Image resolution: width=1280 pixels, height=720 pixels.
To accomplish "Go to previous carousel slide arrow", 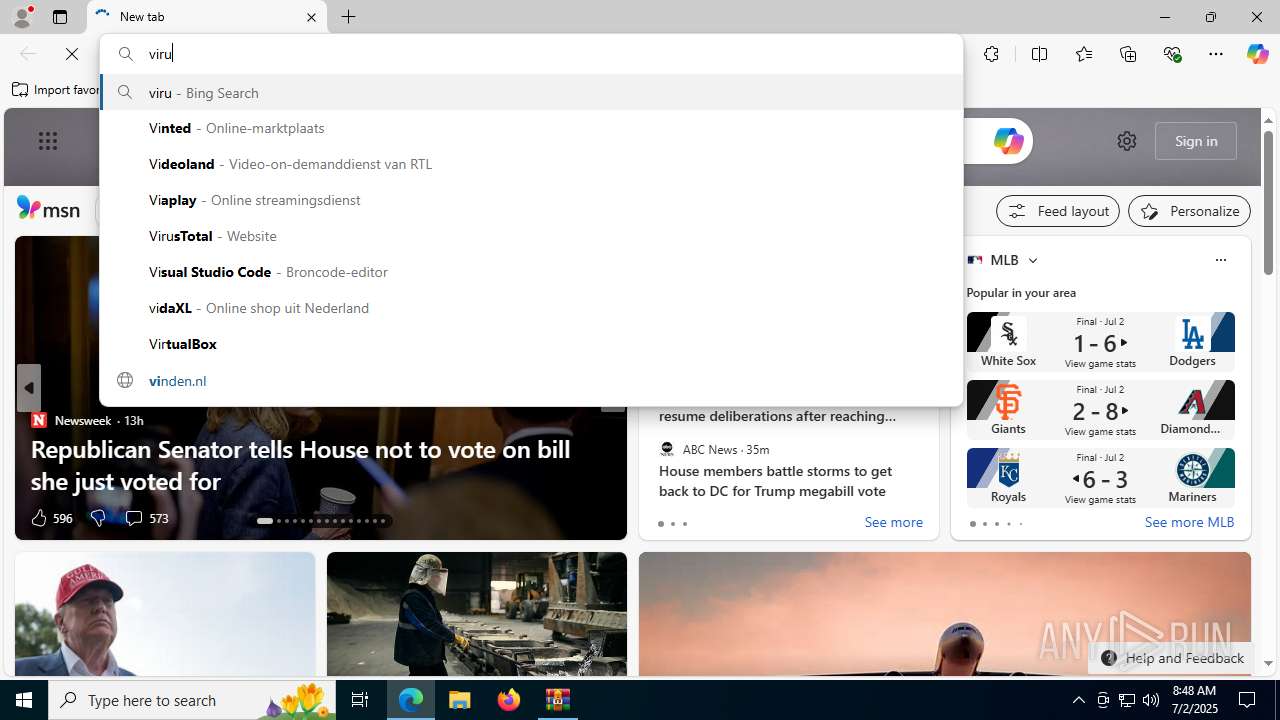I will (29, 388).
